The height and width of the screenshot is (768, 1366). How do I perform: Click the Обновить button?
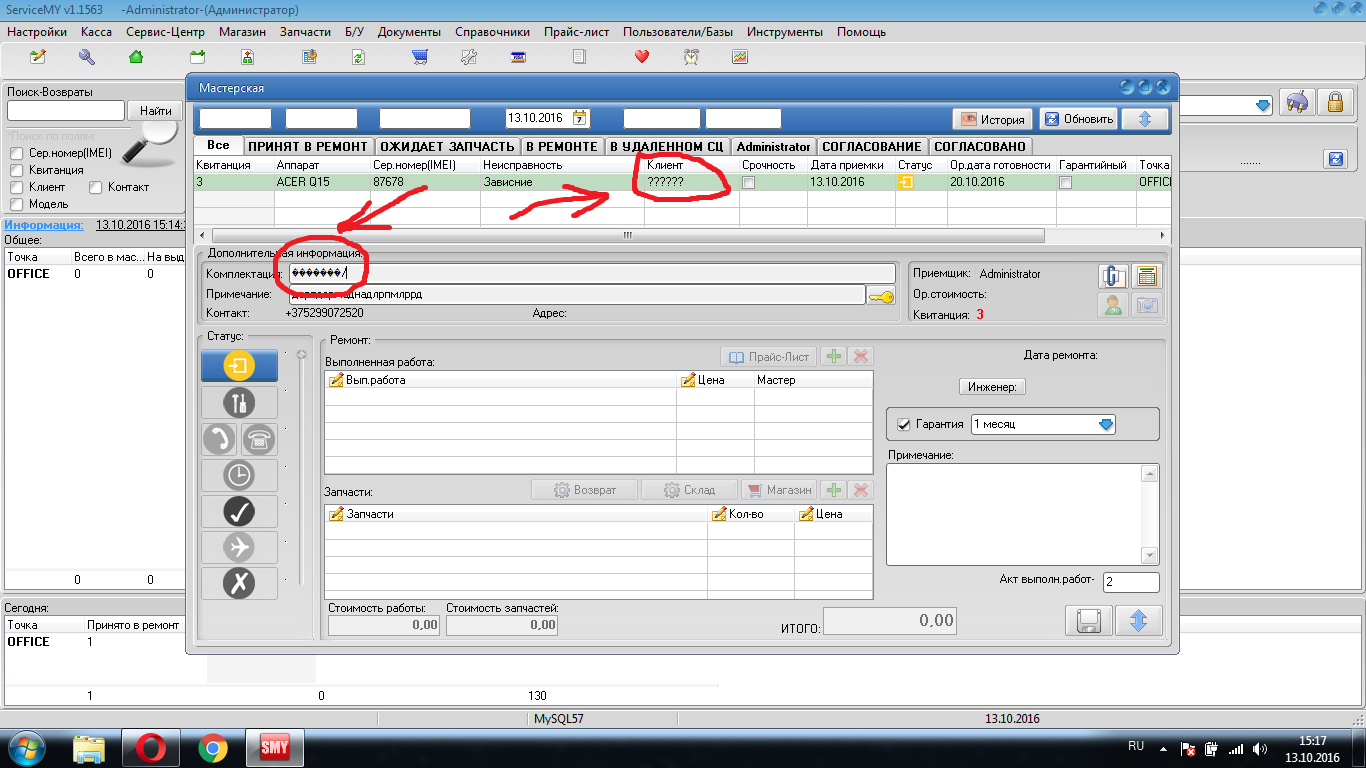point(1078,119)
